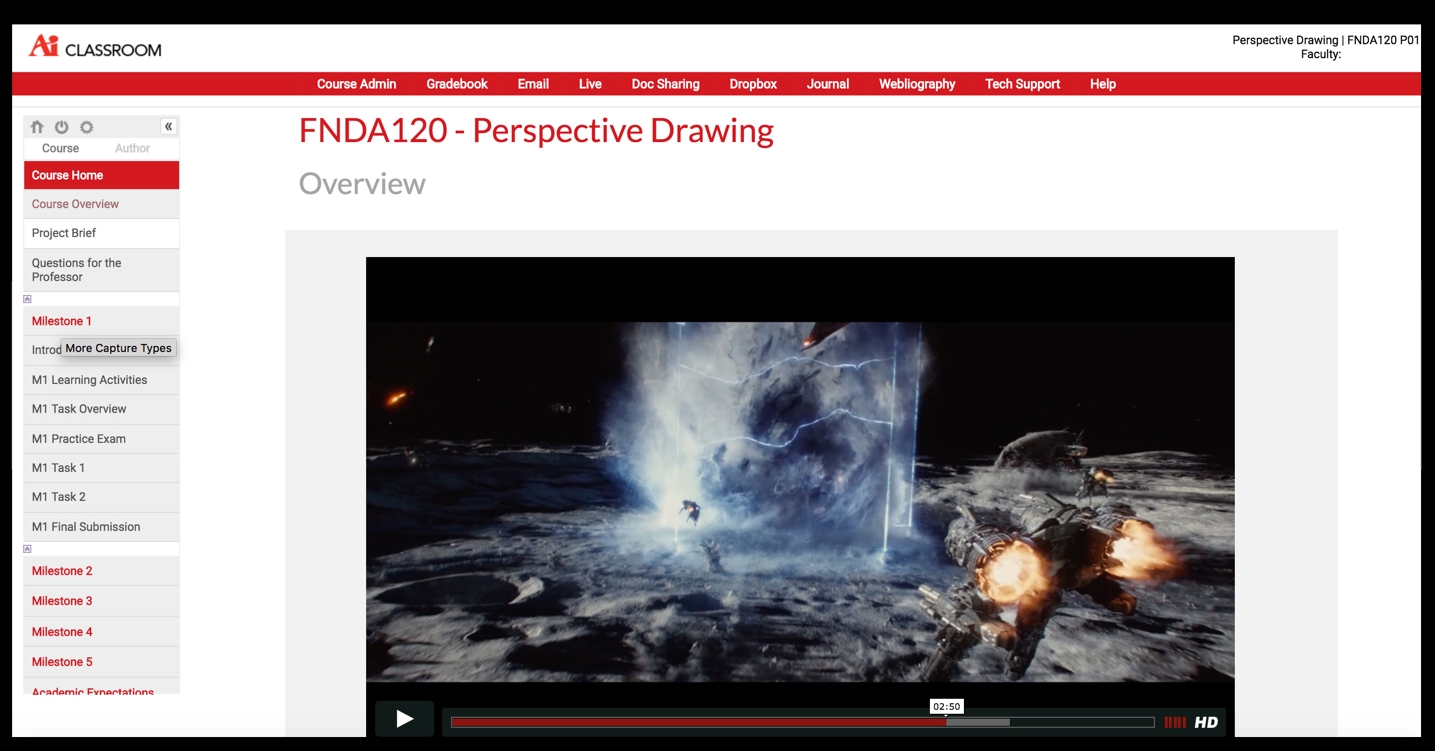1435x751 pixels.
Task: Open the gear settings icon in sidebar
Action: click(87, 127)
